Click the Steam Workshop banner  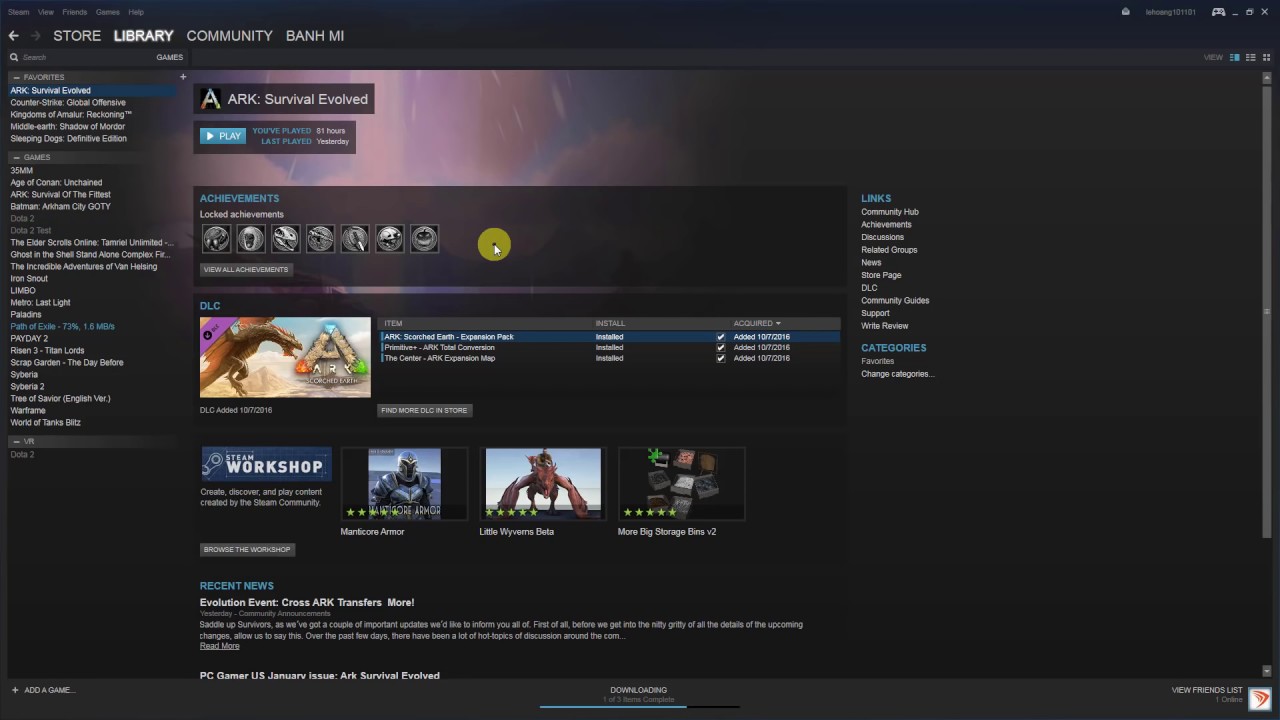pos(266,465)
